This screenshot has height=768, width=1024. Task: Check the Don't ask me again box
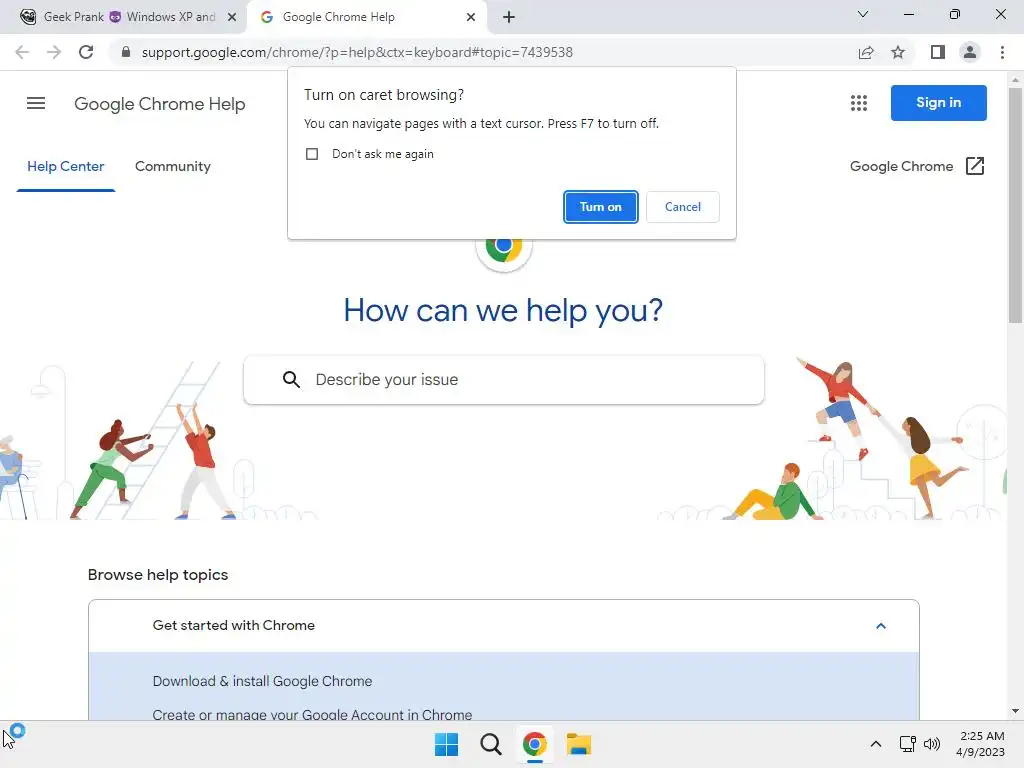click(x=312, y=154)
